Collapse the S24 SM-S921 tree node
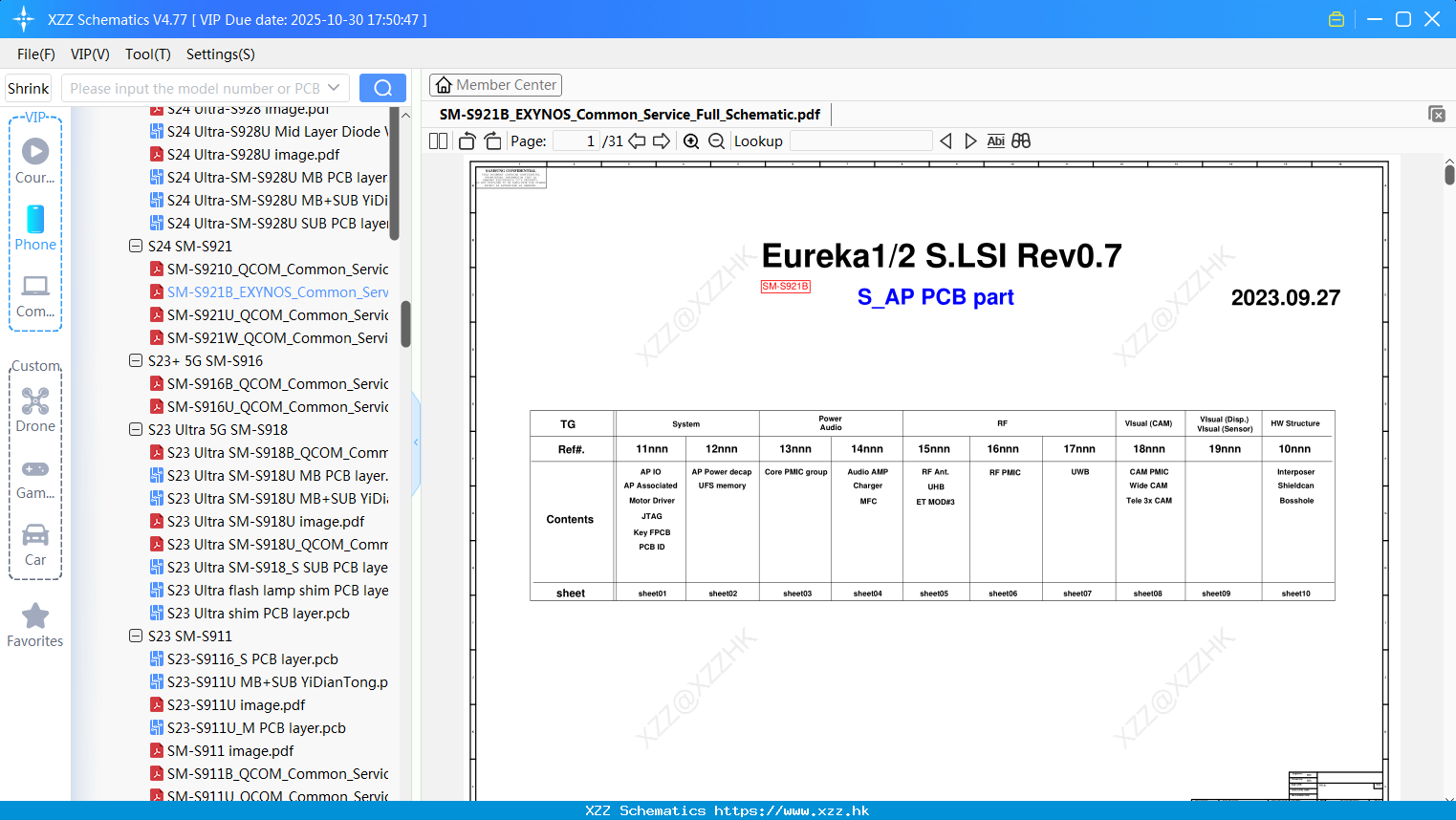Screen dimensions: 1456x820 tap(136, 246)
